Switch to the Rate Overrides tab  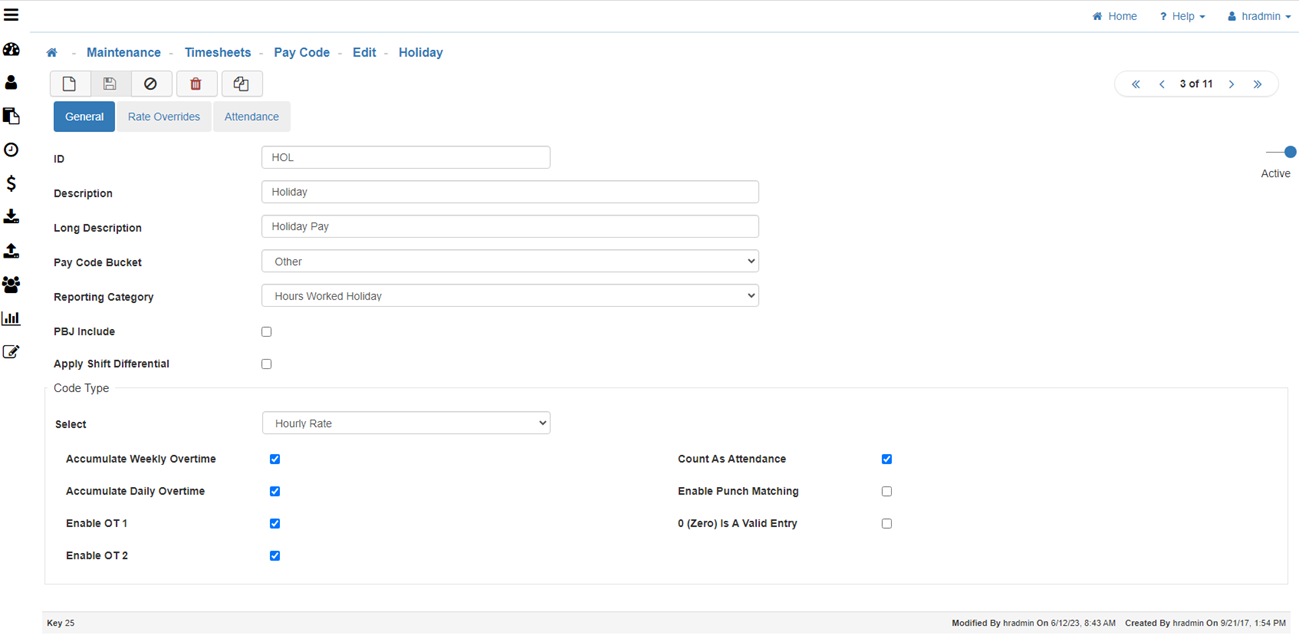click(164, 117)
